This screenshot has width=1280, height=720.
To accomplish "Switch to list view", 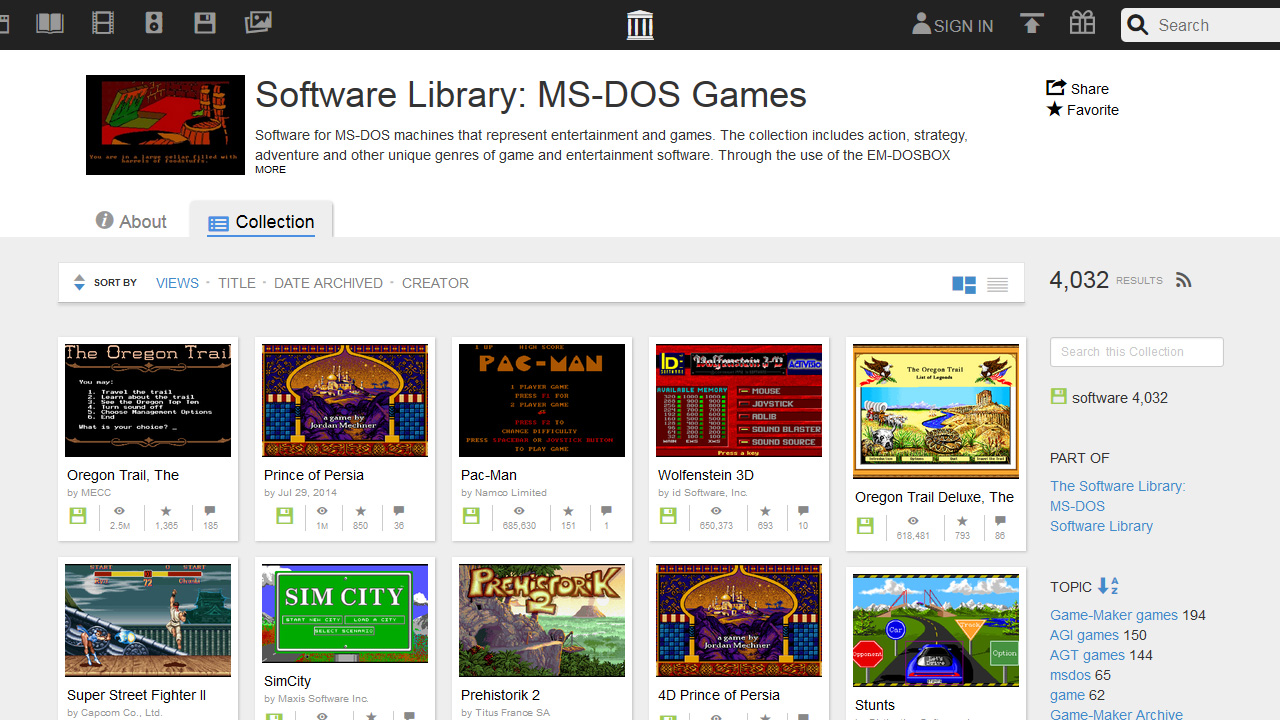I will coord(997,285).
